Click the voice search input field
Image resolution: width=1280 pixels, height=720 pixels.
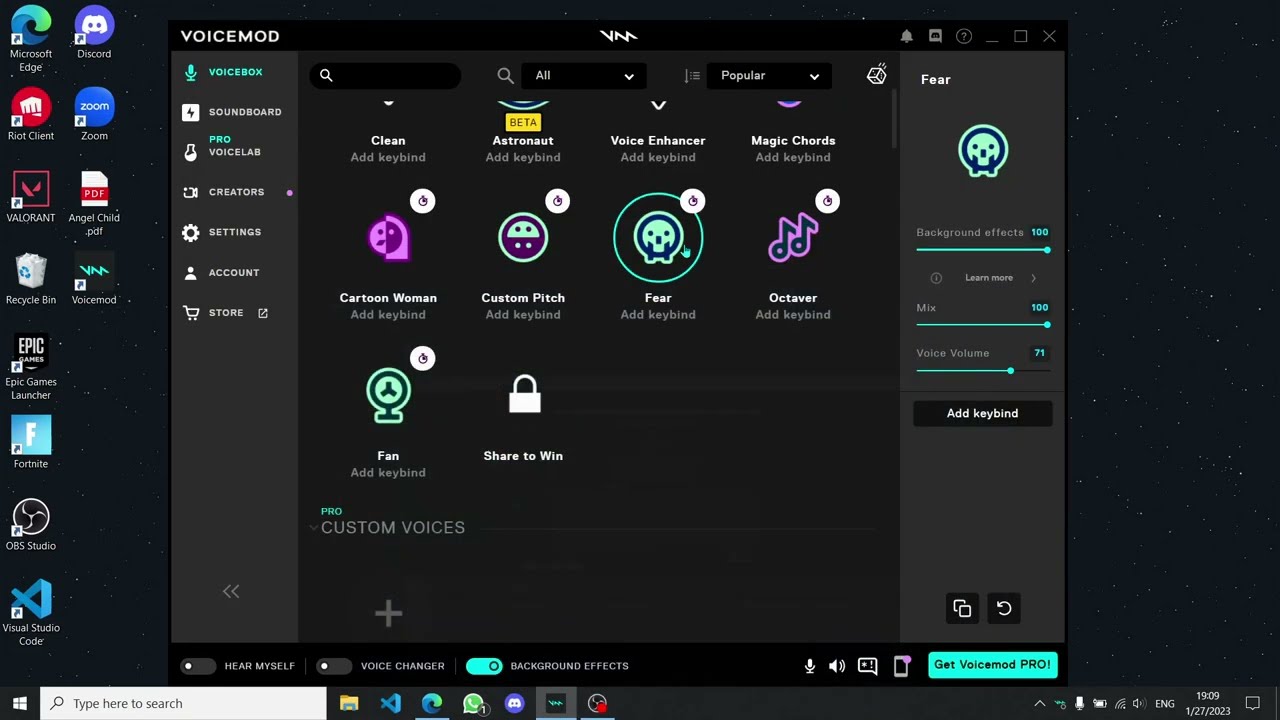tap(386, 75)
